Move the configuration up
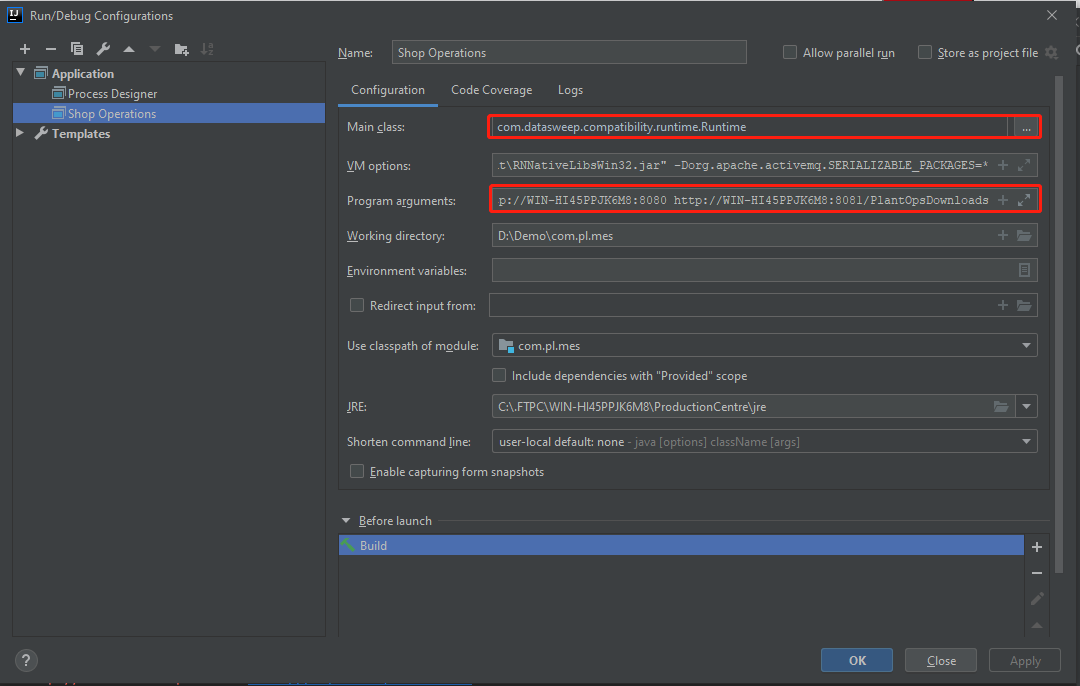The height and width of the screenshot is (686, 1080). [x=128, y=48]
